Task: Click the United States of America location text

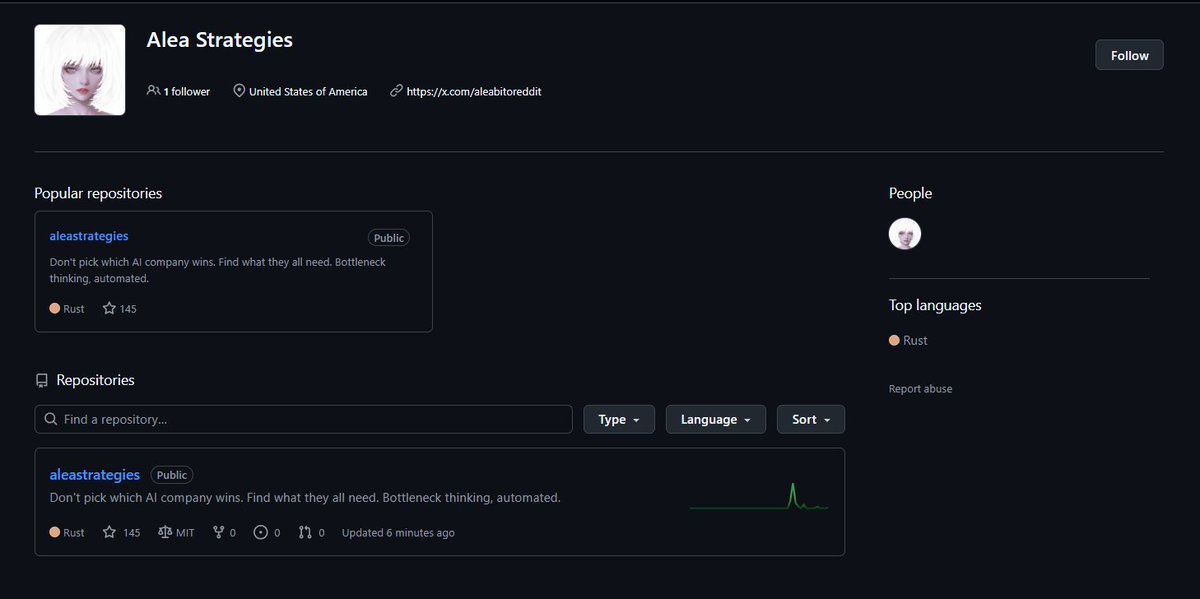Action: coord(308,91)
